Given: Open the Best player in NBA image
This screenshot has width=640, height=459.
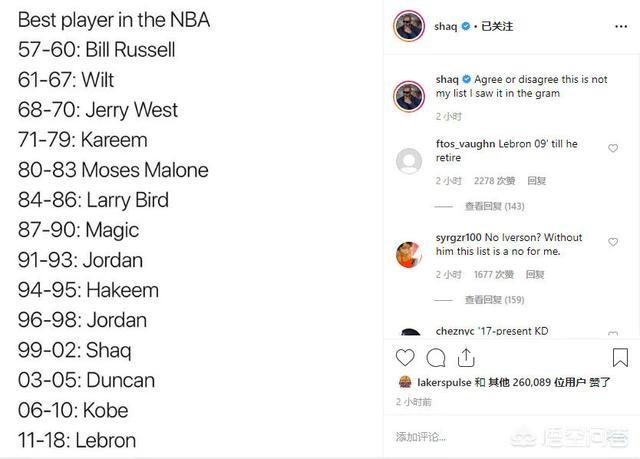Looking at the screenshot, I should tap(191, 229).
